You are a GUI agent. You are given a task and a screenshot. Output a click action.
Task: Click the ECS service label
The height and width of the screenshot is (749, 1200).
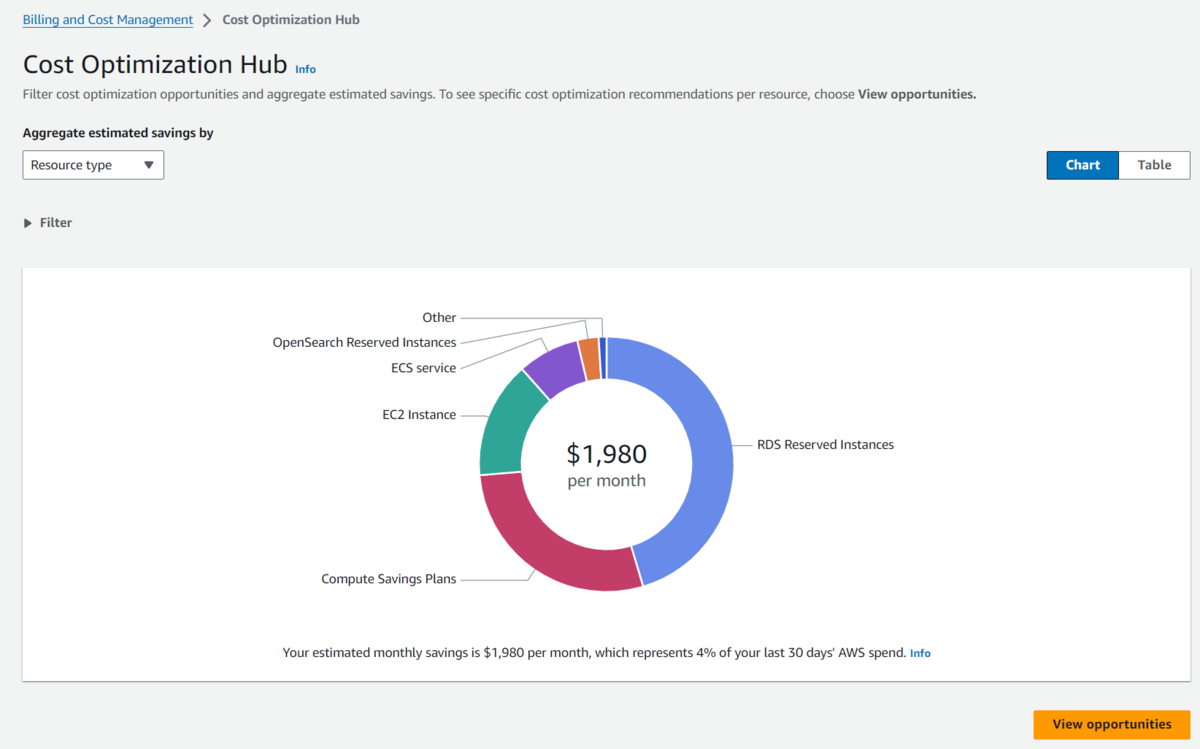coord(423,368)
